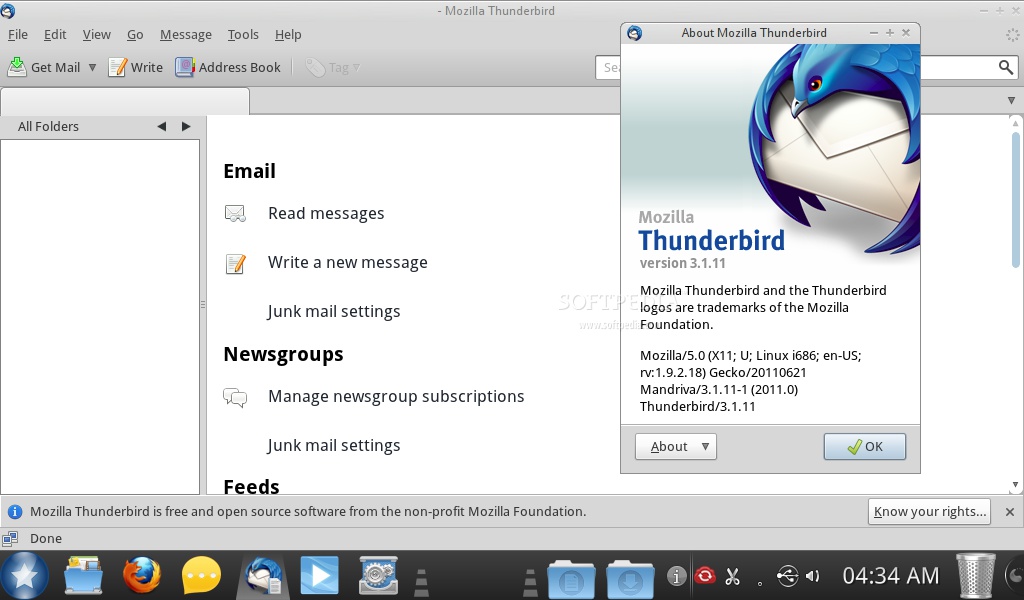1024x600 pixels.
Task: Click the Thunderbird icon in main title bar
Action: click(x=8, y=10)
